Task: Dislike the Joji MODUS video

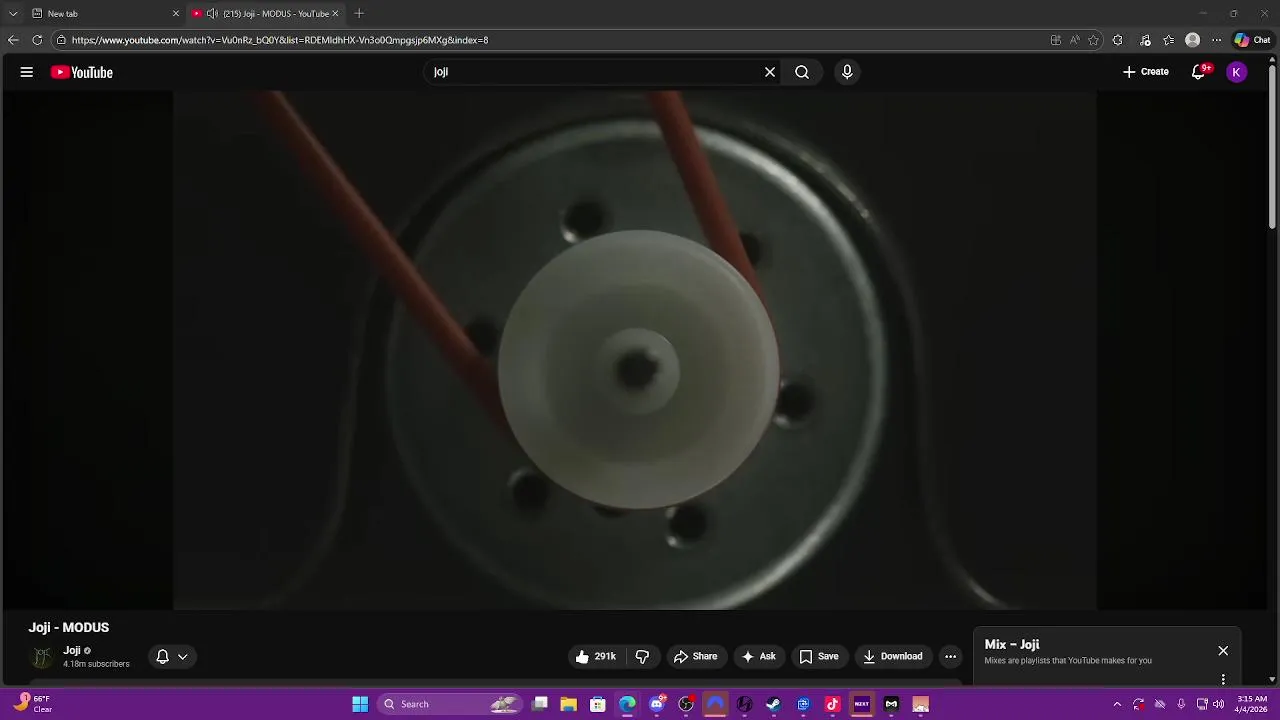Action: pyautogui.click(x=642, y=657)
